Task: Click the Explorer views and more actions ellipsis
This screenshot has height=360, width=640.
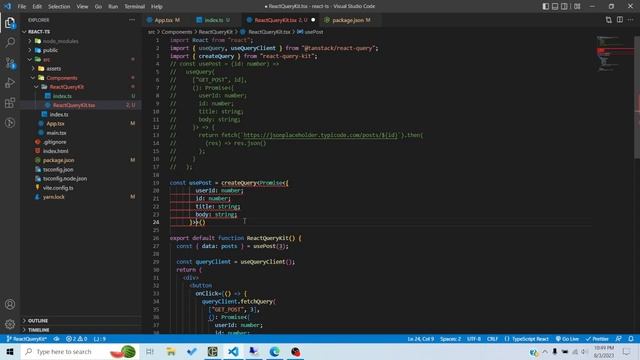Action: [132, 20]
